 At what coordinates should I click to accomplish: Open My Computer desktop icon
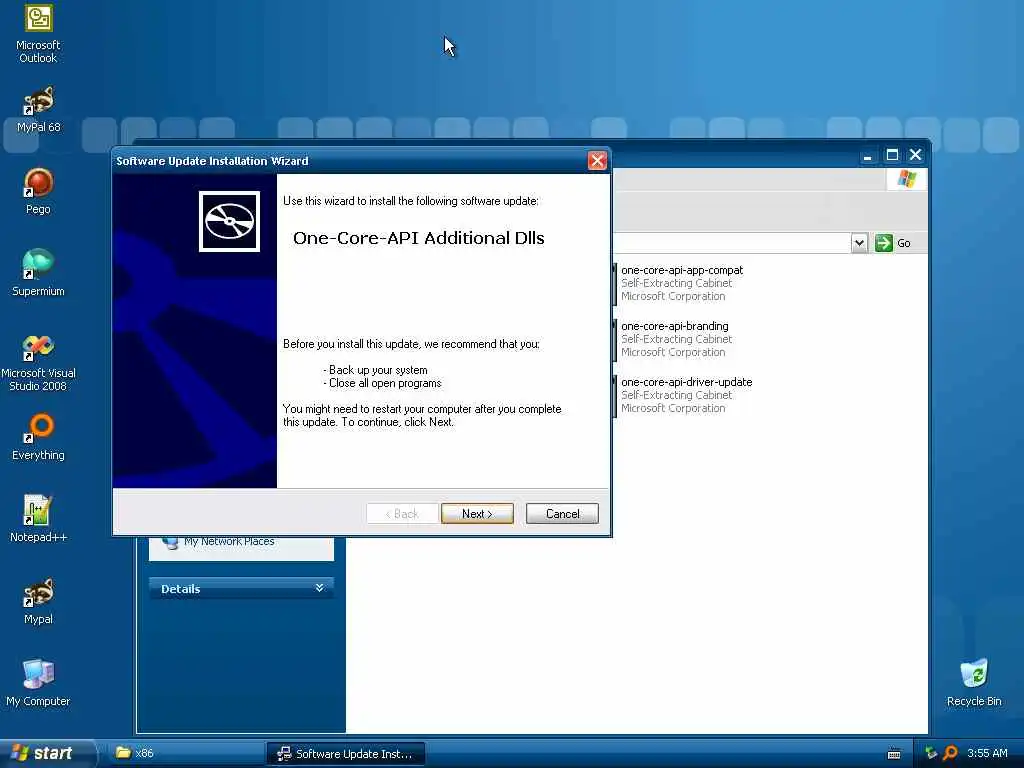[38, 683]
